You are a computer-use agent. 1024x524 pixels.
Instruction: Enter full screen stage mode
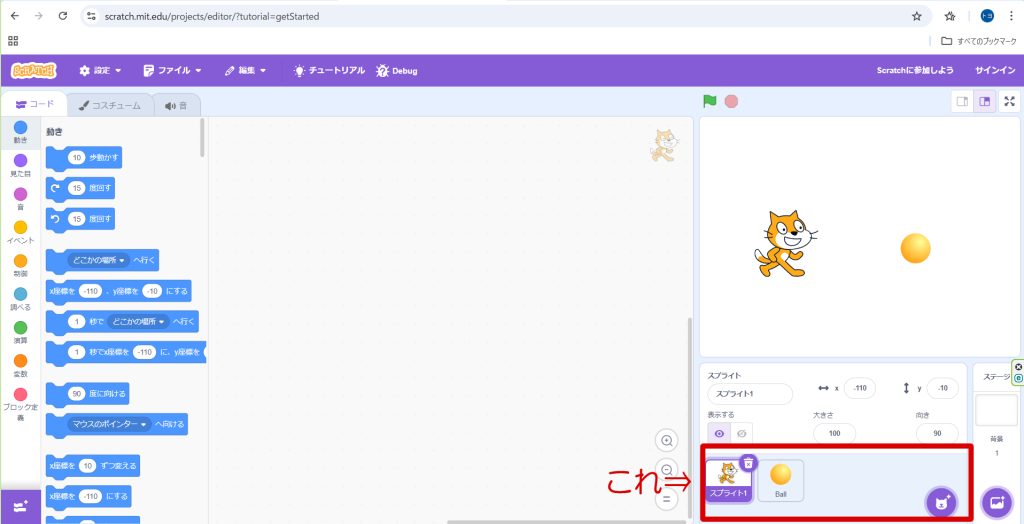click(x=1010, y=101)
